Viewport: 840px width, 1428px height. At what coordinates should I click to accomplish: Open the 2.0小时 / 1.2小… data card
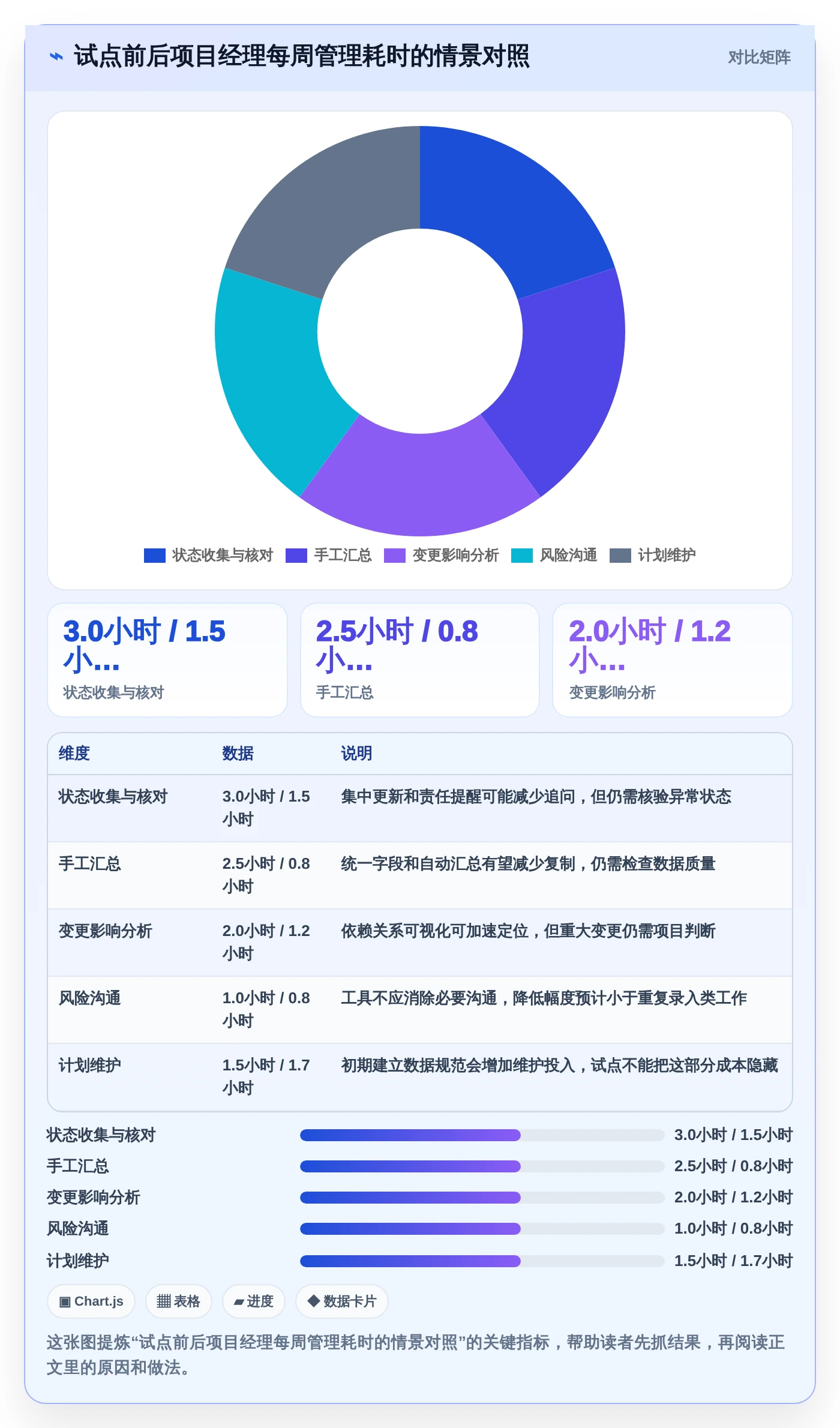(673, 660)
